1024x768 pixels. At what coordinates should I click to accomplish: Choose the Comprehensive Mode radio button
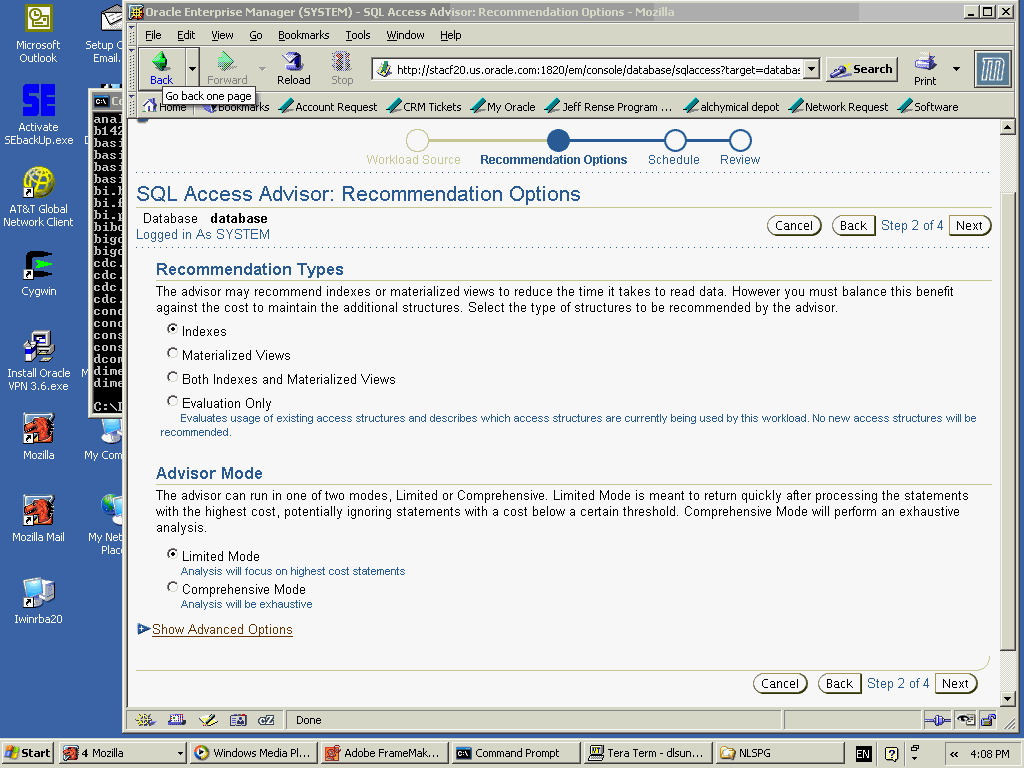pyautogui.click(x=173, y=588)
